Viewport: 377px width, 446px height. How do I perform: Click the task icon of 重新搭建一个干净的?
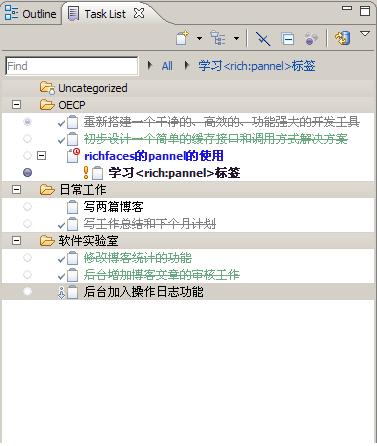click(x=72, y=122)
